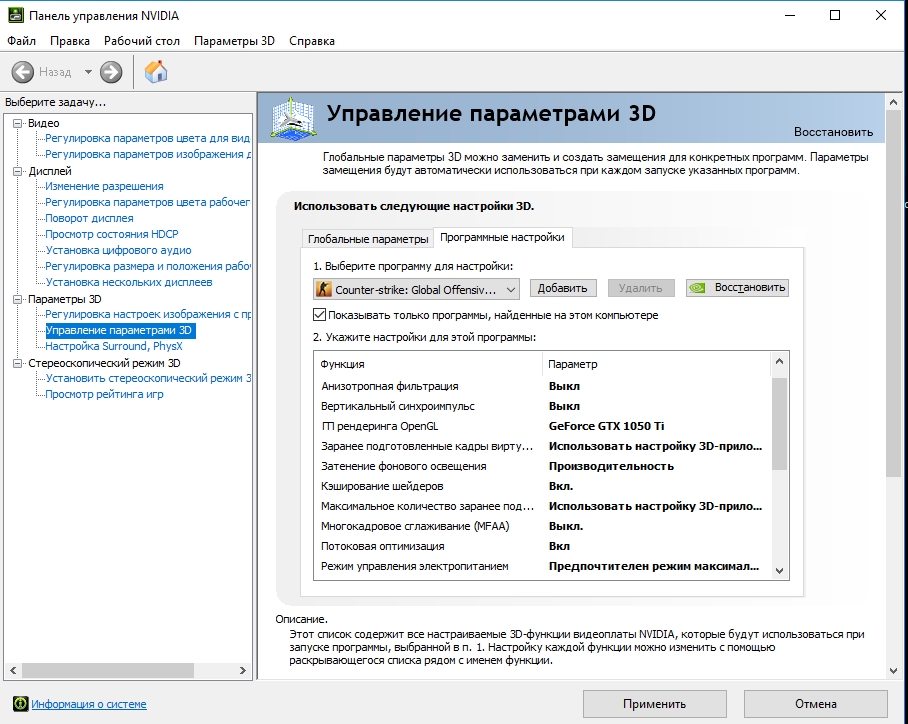Open the Правка menu
The height and width of the screenshot is (724, 908).
[69, 41]
